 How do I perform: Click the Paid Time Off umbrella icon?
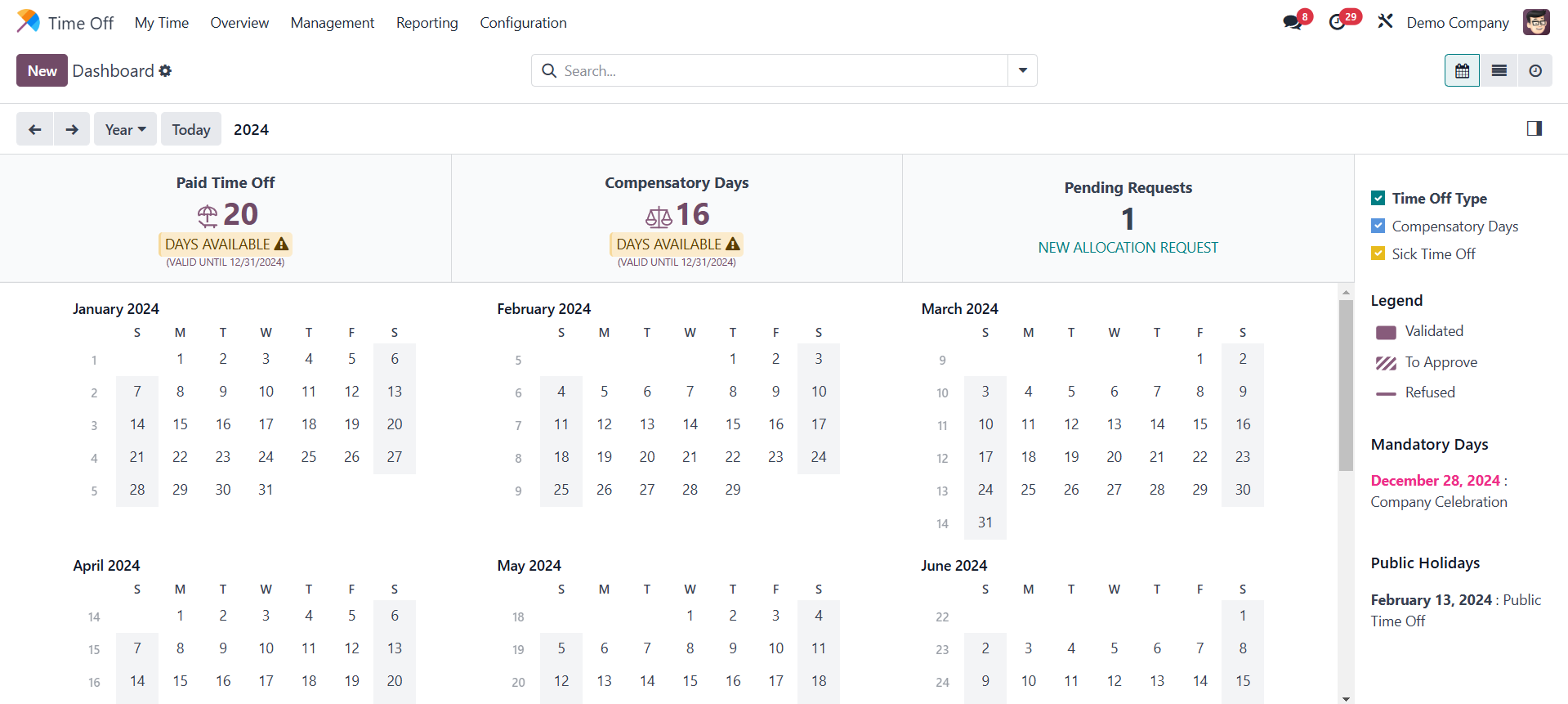[x=208, y=216]
